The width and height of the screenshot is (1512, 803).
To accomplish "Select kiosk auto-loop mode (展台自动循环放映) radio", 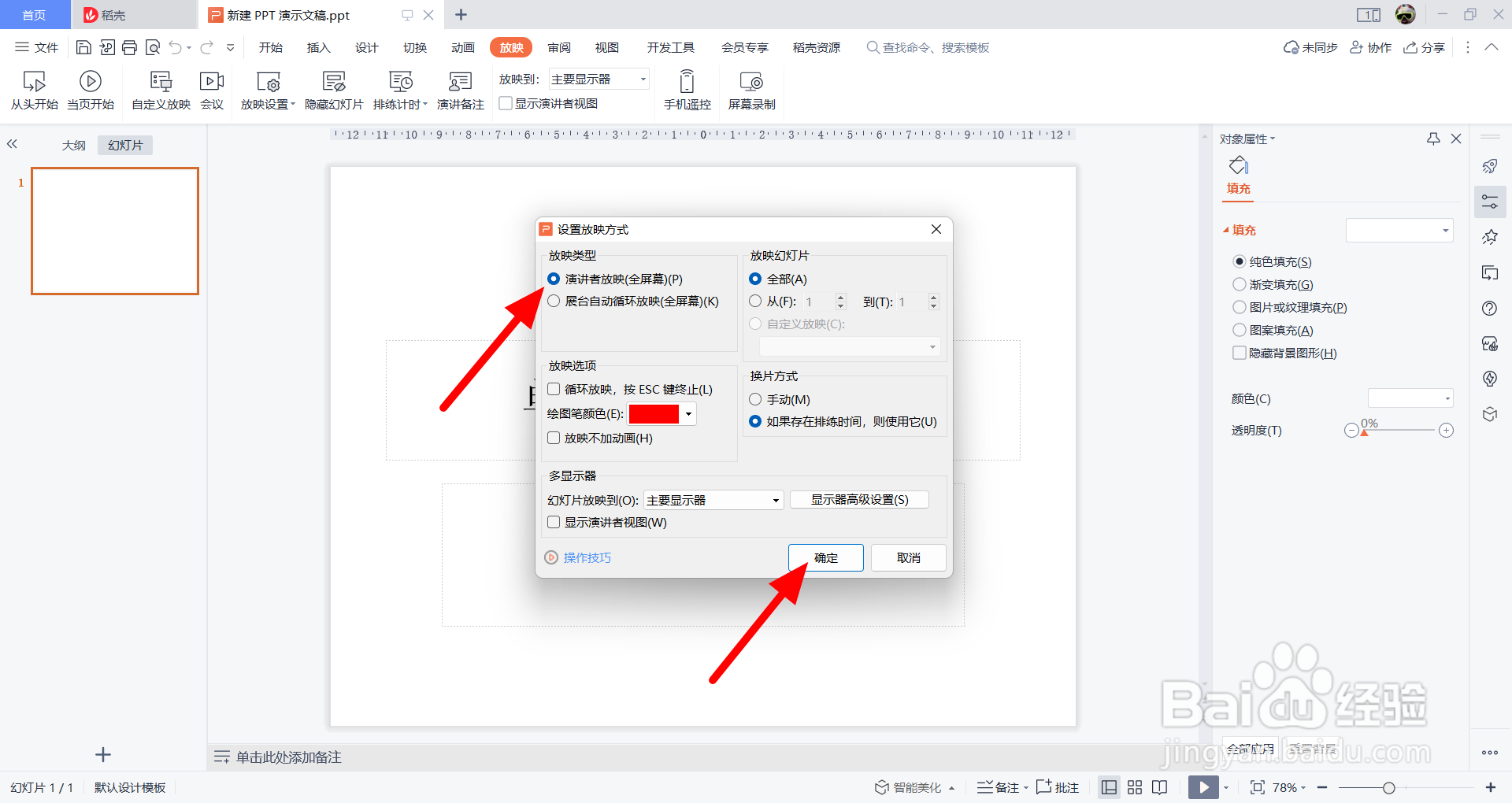I will point(554,301).
